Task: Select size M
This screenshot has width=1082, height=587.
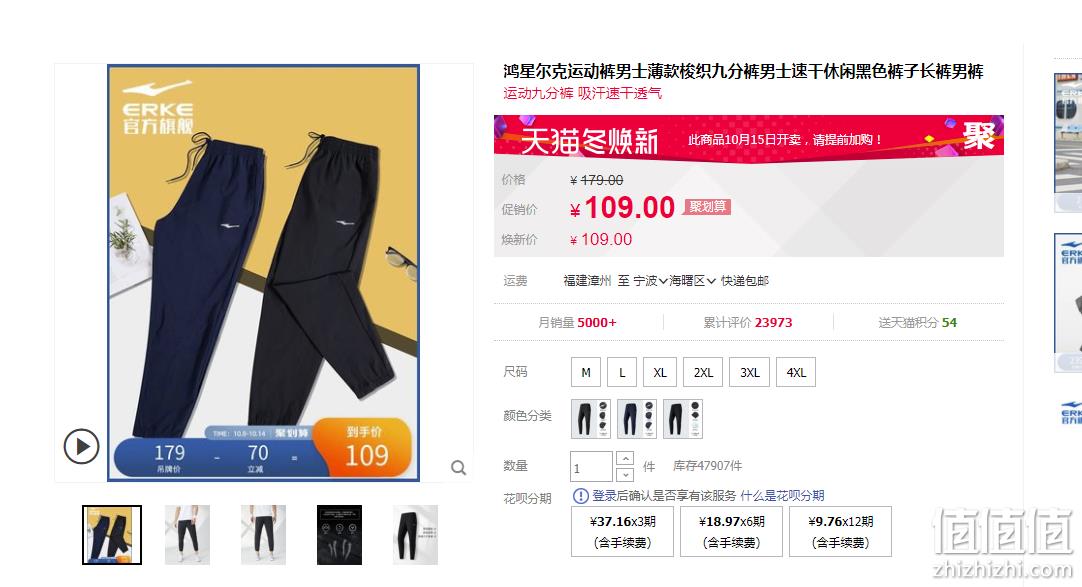Action: pyautogui.click(x=586, y=372)
